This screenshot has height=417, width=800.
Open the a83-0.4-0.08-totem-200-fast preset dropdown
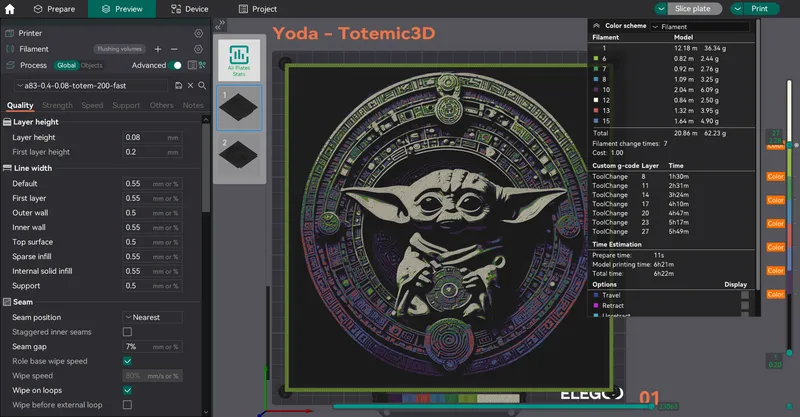(x=91, y=86)
